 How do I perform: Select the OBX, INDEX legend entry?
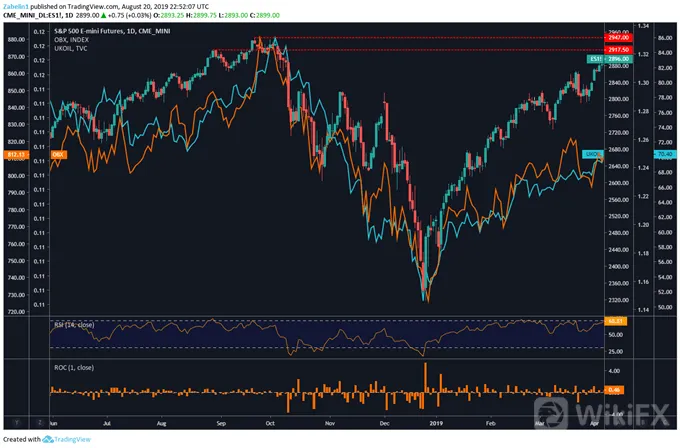71,39
